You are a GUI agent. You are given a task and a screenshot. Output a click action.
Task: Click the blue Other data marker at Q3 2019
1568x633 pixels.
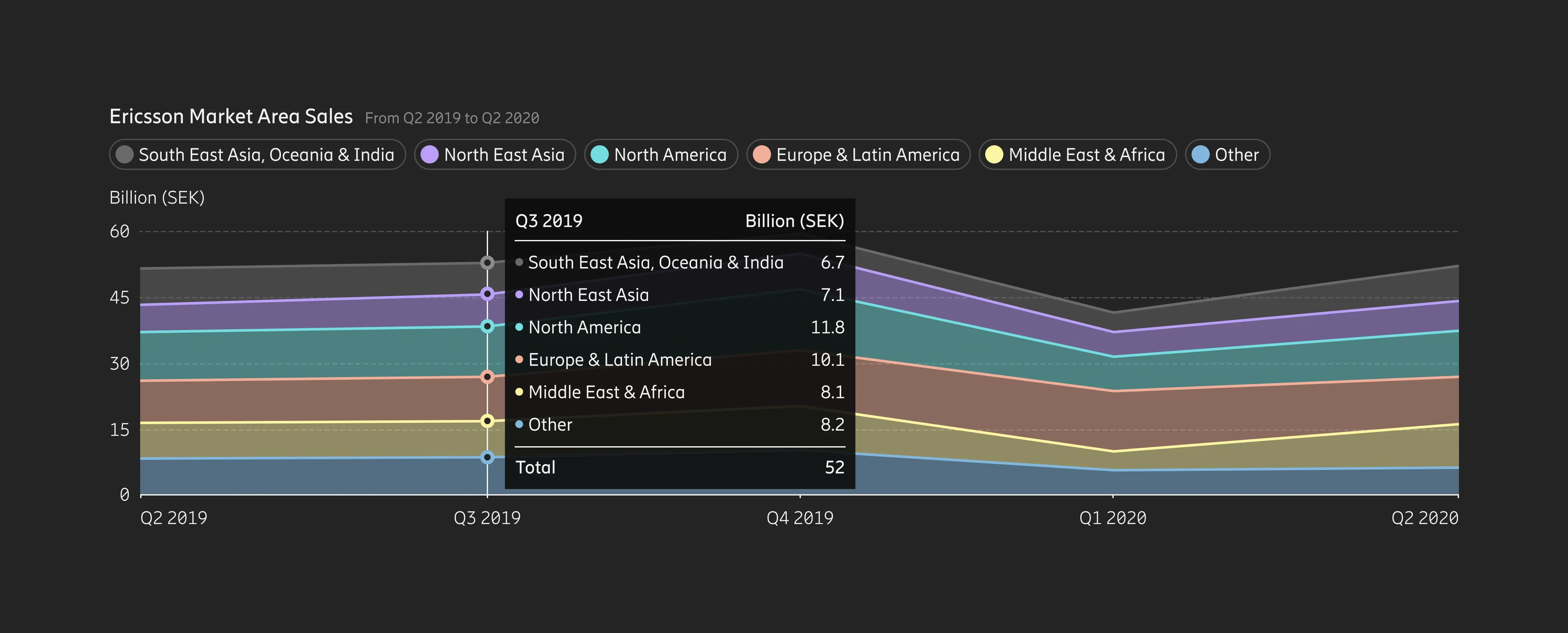point(487,457)
